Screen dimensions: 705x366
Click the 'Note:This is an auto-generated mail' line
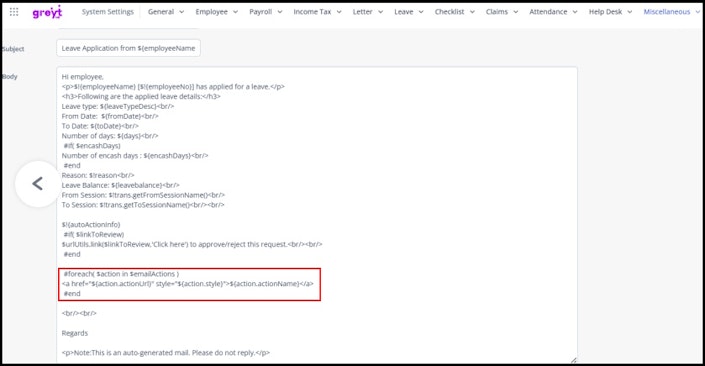coord(165,353)
